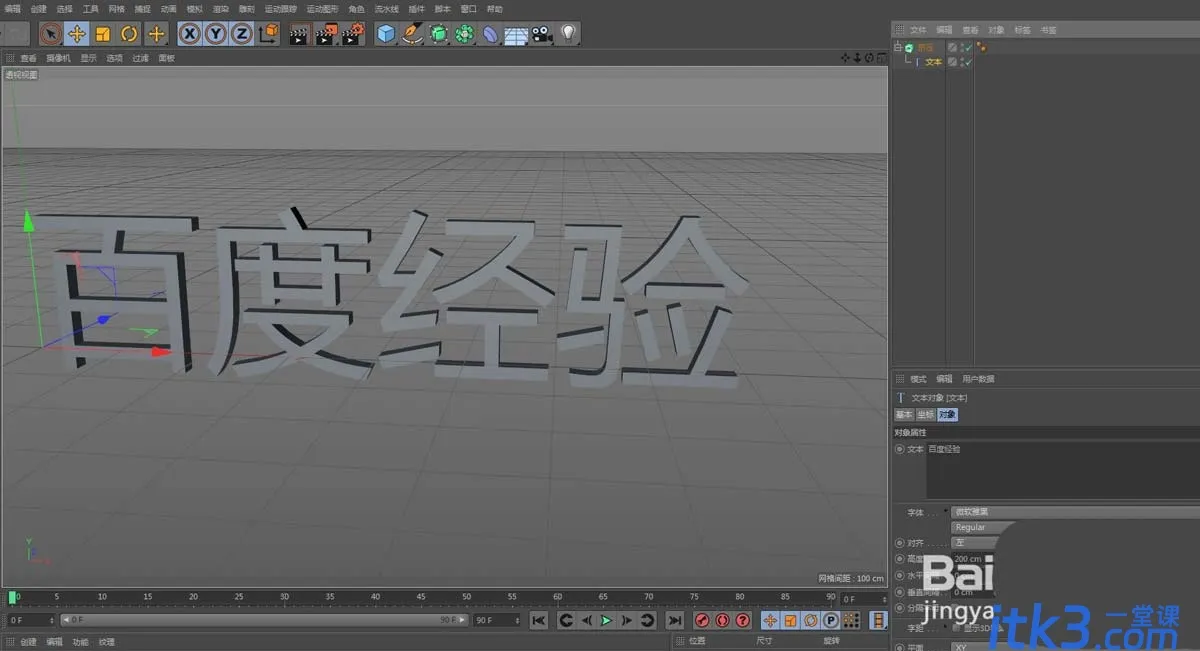
Task: Render to Picture Viewer icon
Action: tap(326, 35)
